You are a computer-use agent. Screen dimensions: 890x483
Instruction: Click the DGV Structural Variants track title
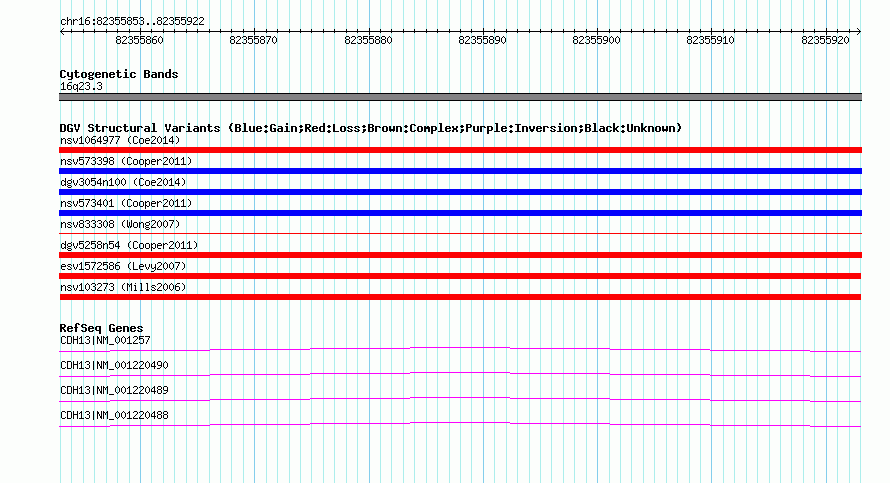click(371, 128)
